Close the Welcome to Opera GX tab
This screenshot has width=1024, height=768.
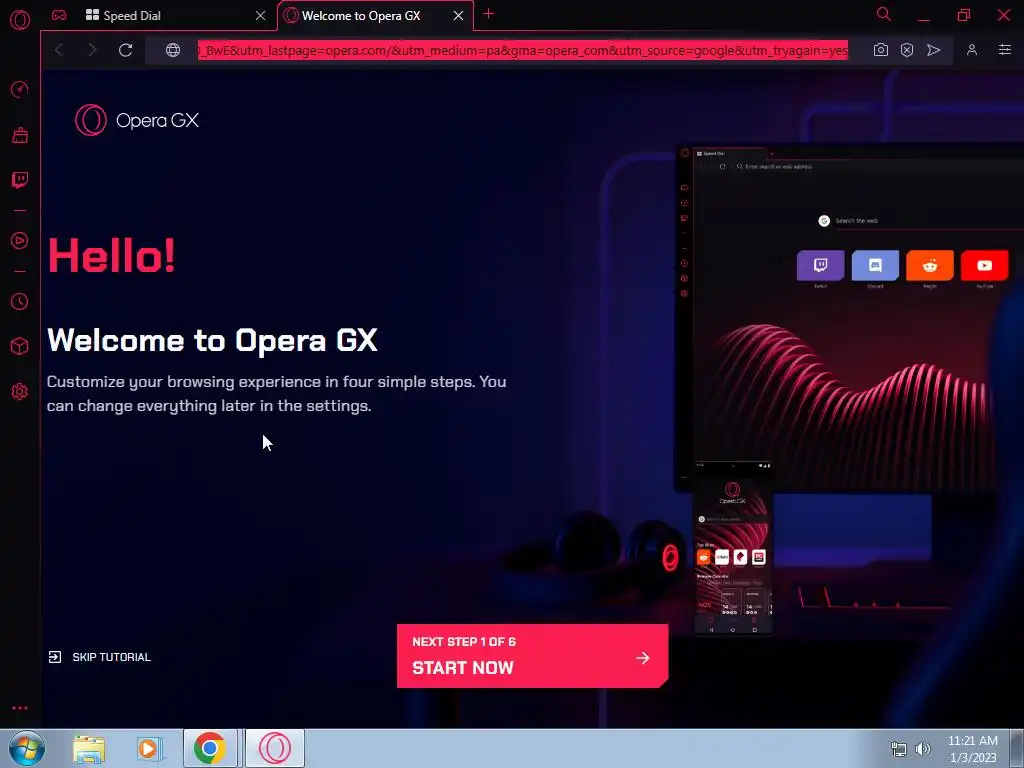click(x=458, y=16)
